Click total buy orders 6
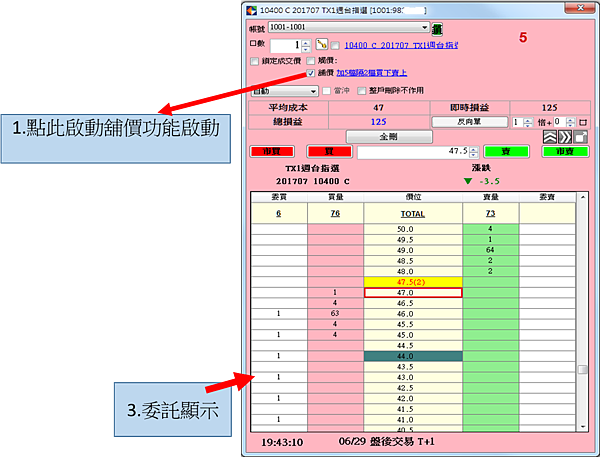The height and width of the screenshot is (457, 600). click(x=279, y=213)
